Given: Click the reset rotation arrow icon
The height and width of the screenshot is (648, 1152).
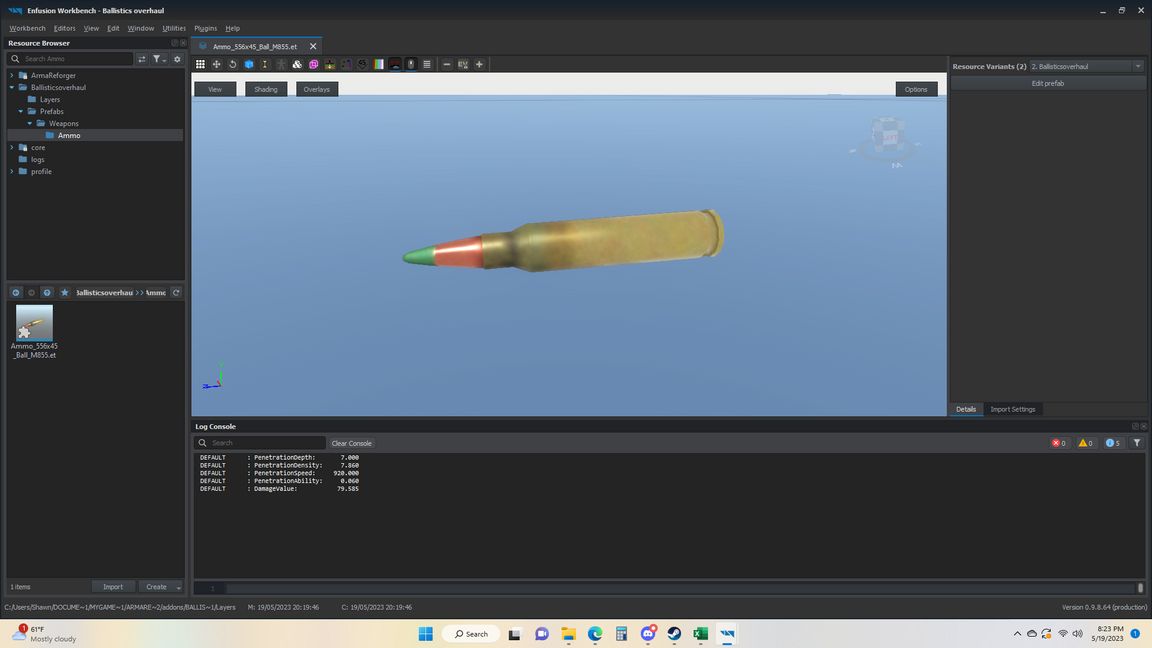Looking at the screenshot, I should (x=233, y=64).
